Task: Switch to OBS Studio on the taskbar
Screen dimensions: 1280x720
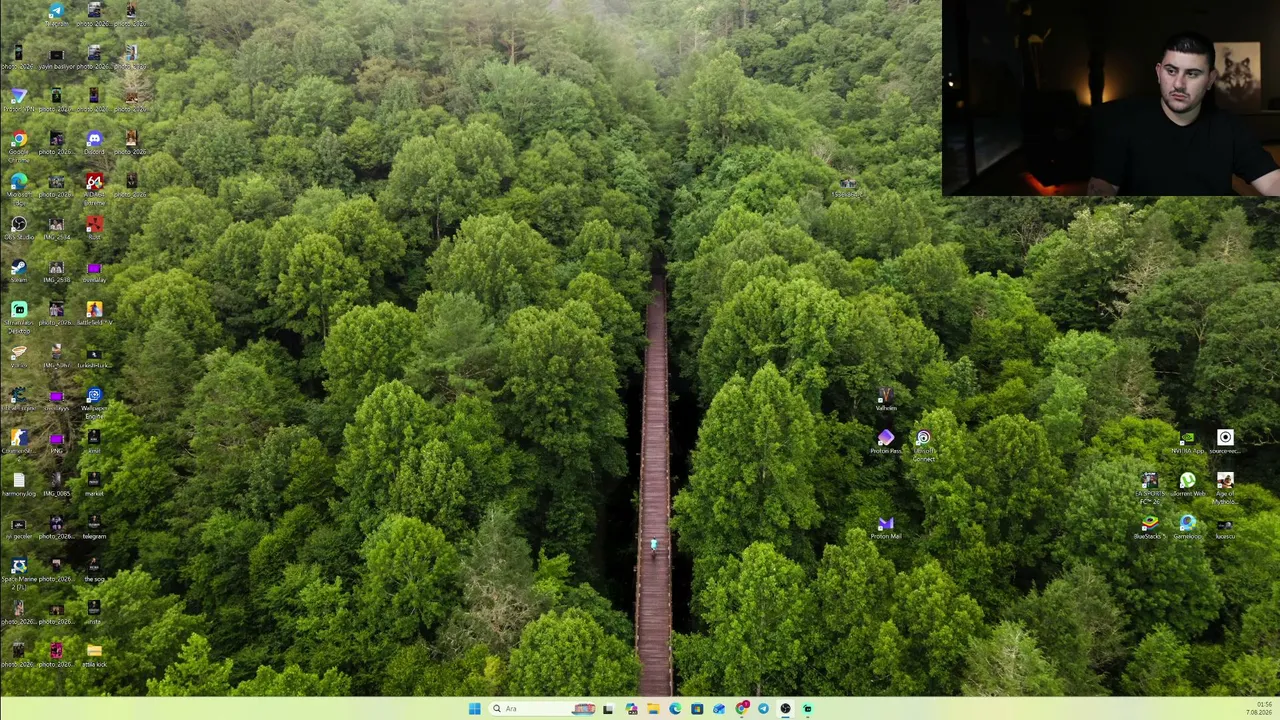Action: click(x=785, y=709)
